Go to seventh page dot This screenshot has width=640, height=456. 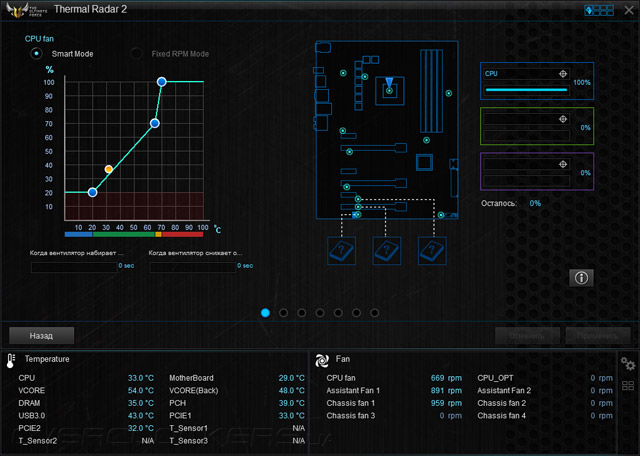[x=374, y=313]
